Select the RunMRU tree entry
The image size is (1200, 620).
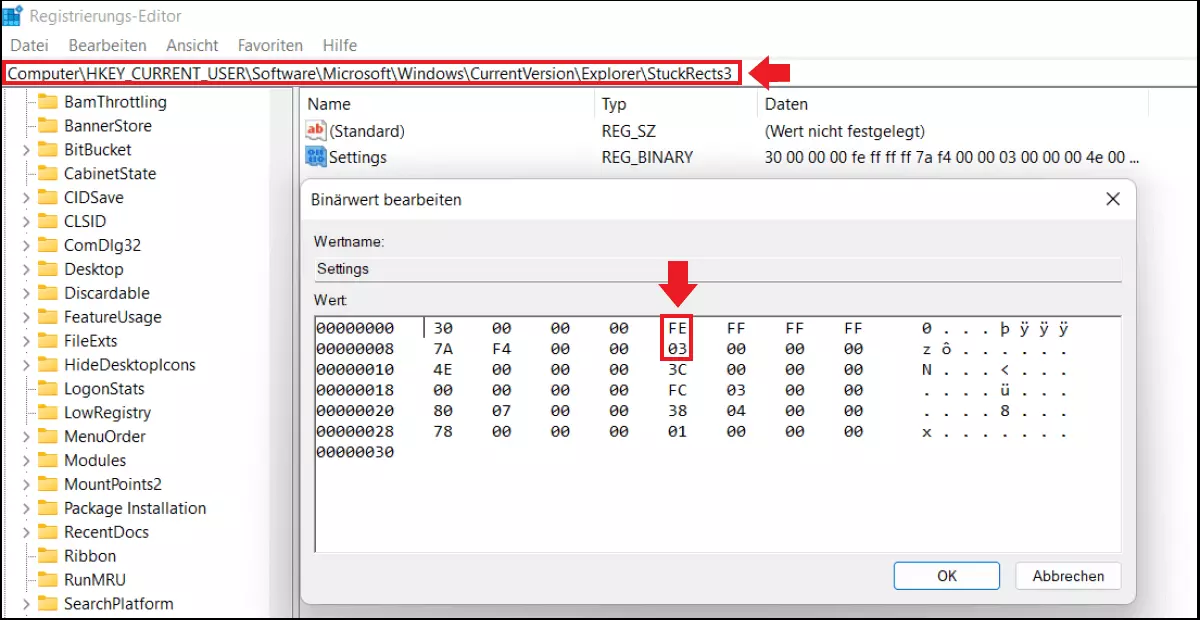[x=95, y=580]
